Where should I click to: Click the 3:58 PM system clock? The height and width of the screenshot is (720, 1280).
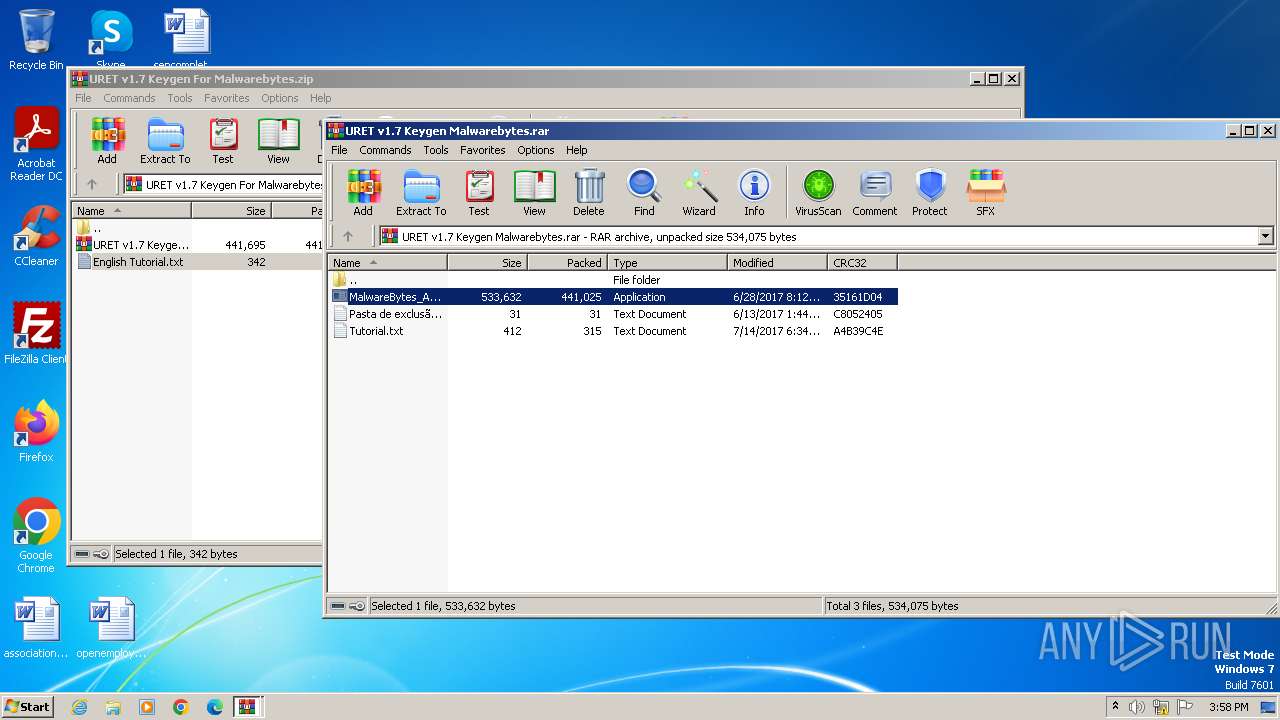click(x=1228, y=707)
